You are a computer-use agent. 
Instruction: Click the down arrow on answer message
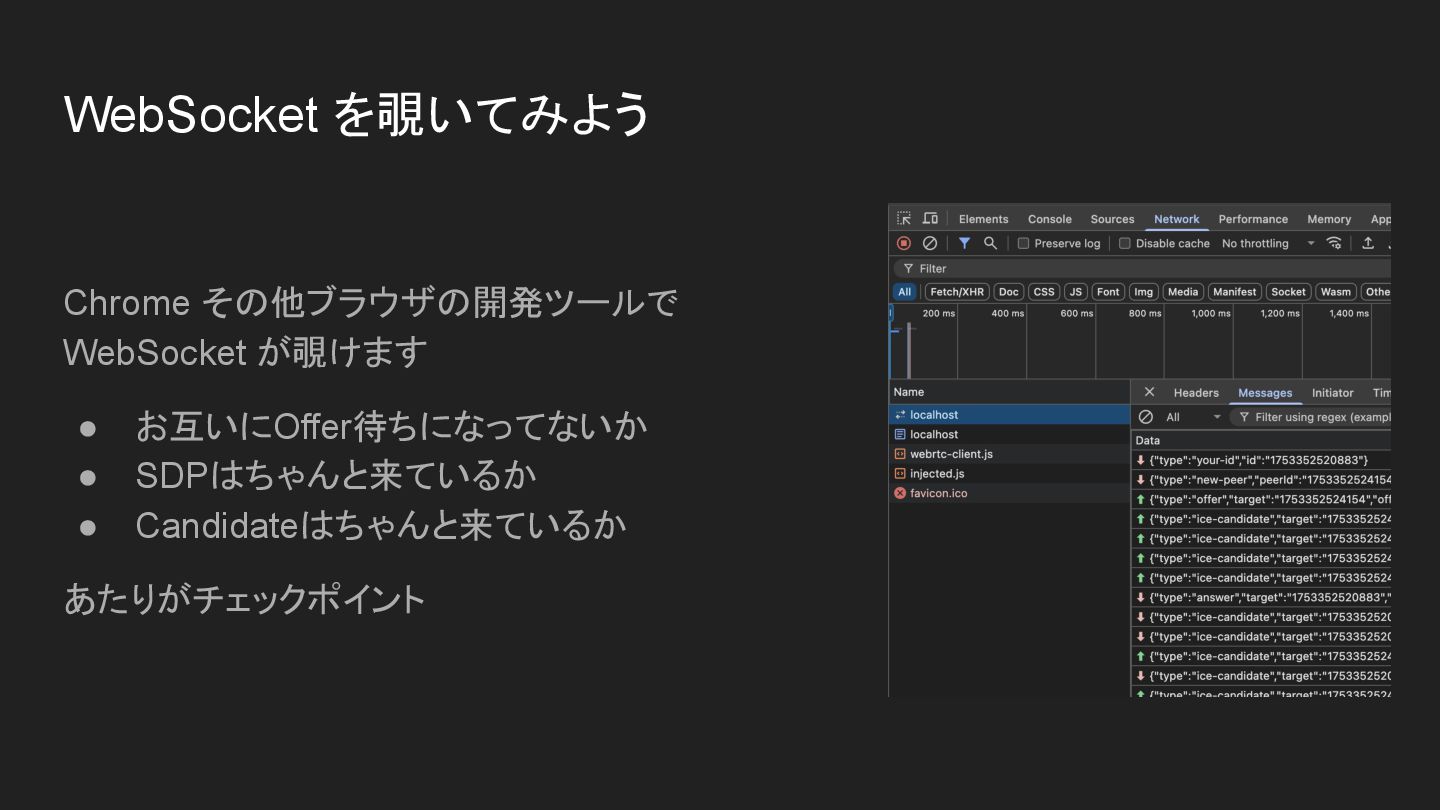click(1140, 597)
